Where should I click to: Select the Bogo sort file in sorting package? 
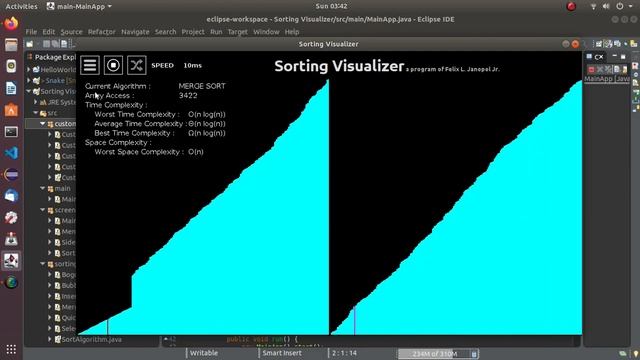[65, 275]
